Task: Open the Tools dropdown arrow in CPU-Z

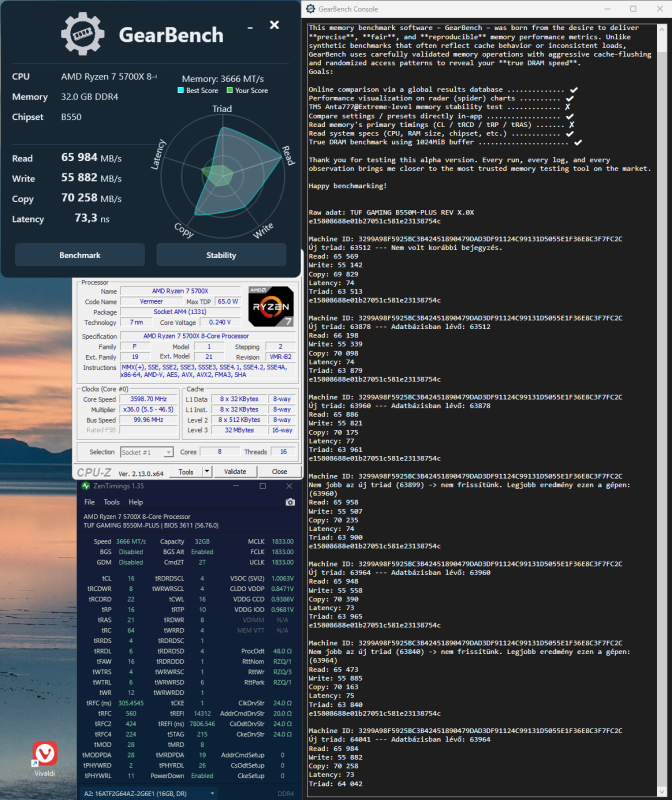Action: pyautogui.click(x=207, y=472)
